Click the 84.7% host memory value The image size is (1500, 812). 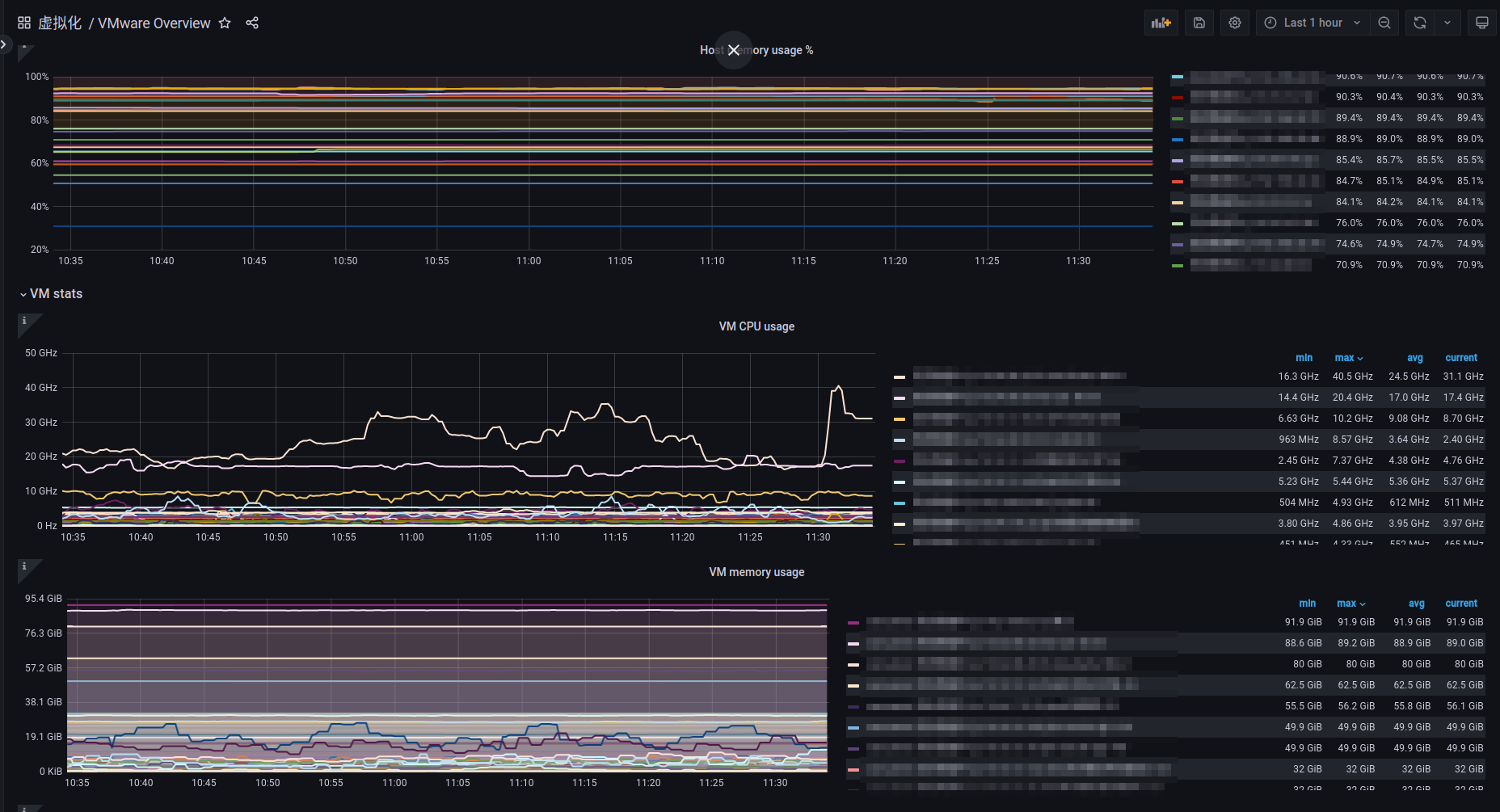pyautogui.click(x=1349, y=181)
